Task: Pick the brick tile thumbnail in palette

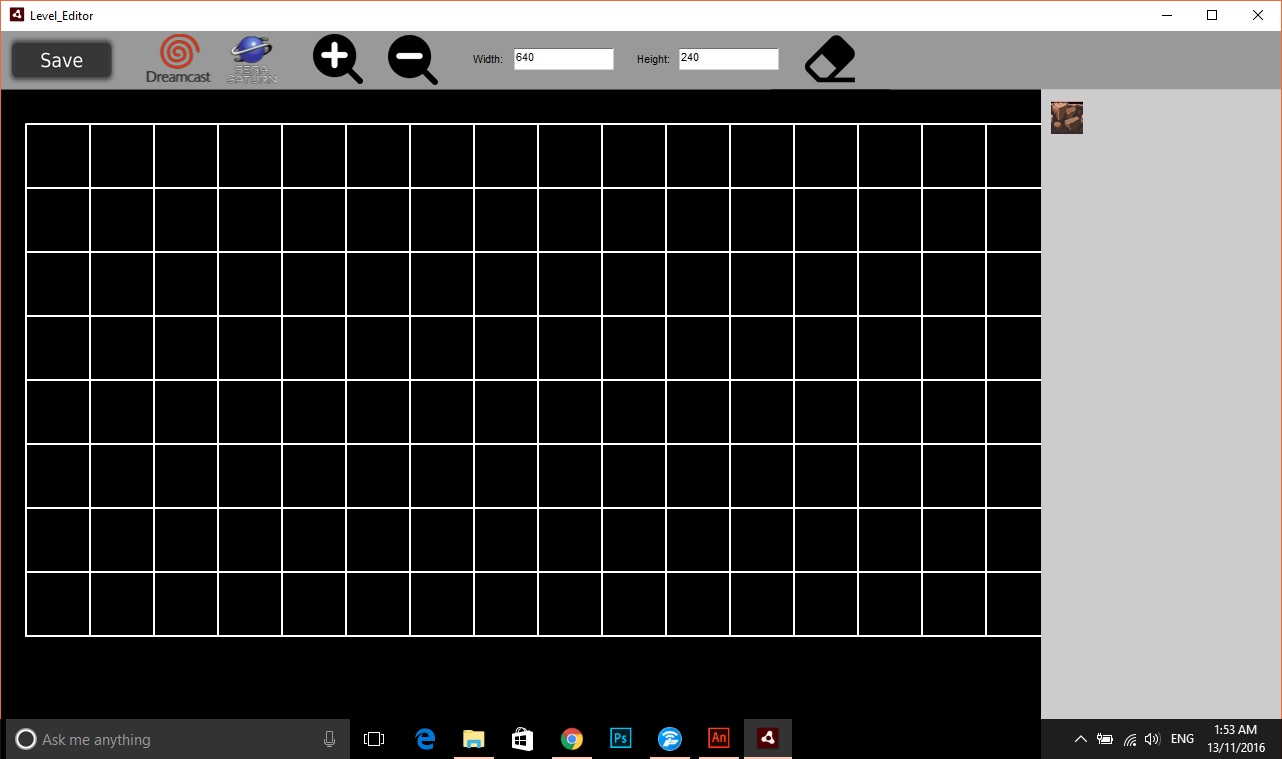Action: tap(1067, 118)
